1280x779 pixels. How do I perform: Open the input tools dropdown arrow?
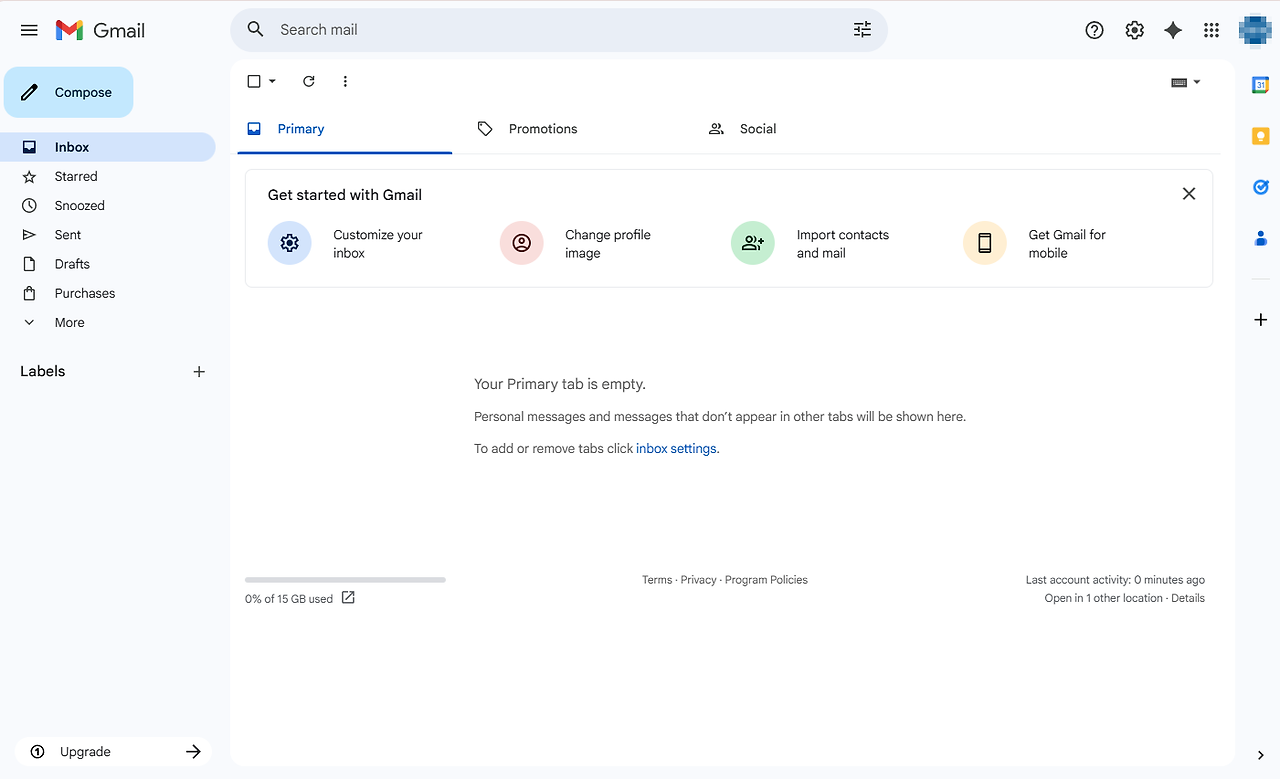pos(1197,82)
